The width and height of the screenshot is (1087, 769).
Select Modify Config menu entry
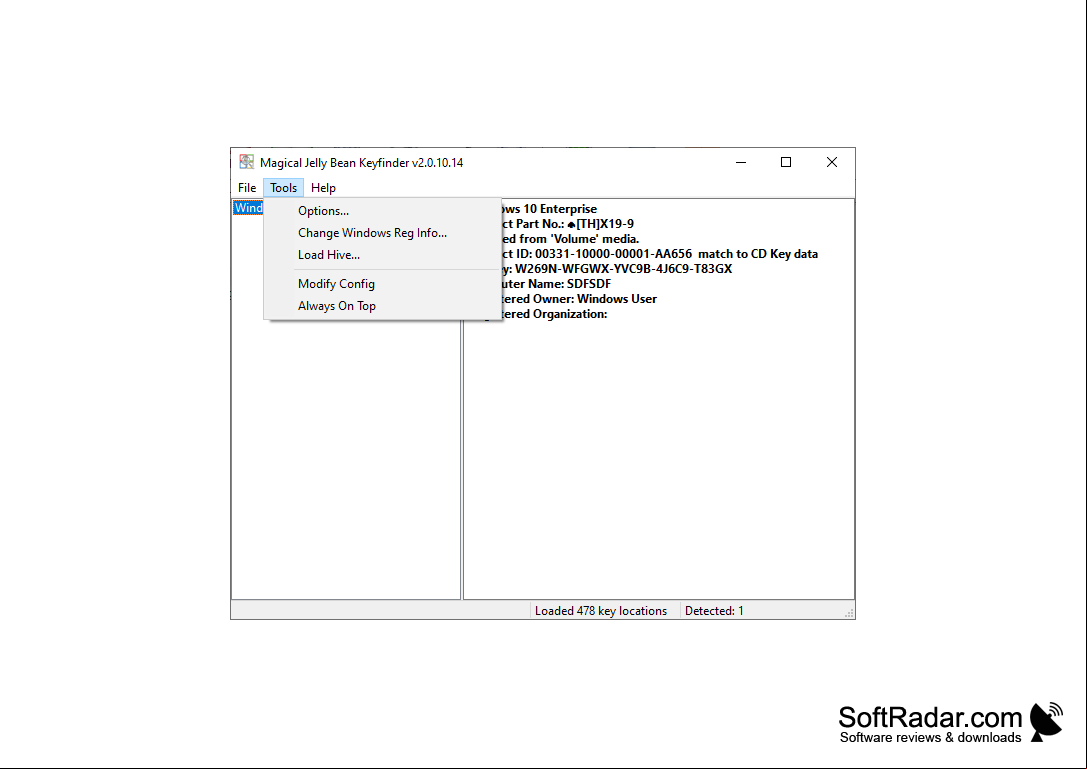coord(383,284)
